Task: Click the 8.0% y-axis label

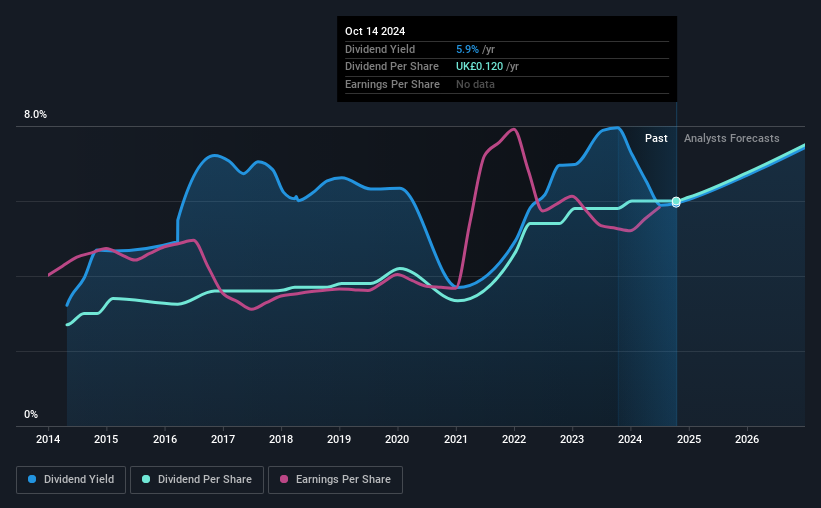Action: point(36,115)
